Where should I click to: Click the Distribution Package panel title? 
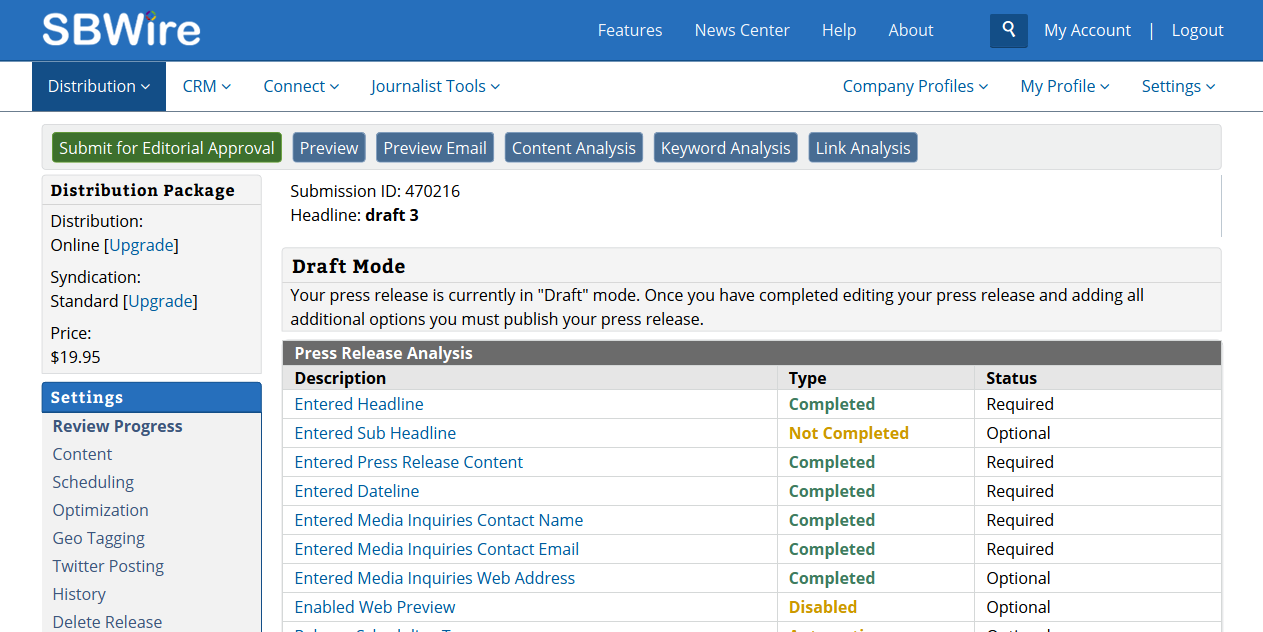(143, 190)
